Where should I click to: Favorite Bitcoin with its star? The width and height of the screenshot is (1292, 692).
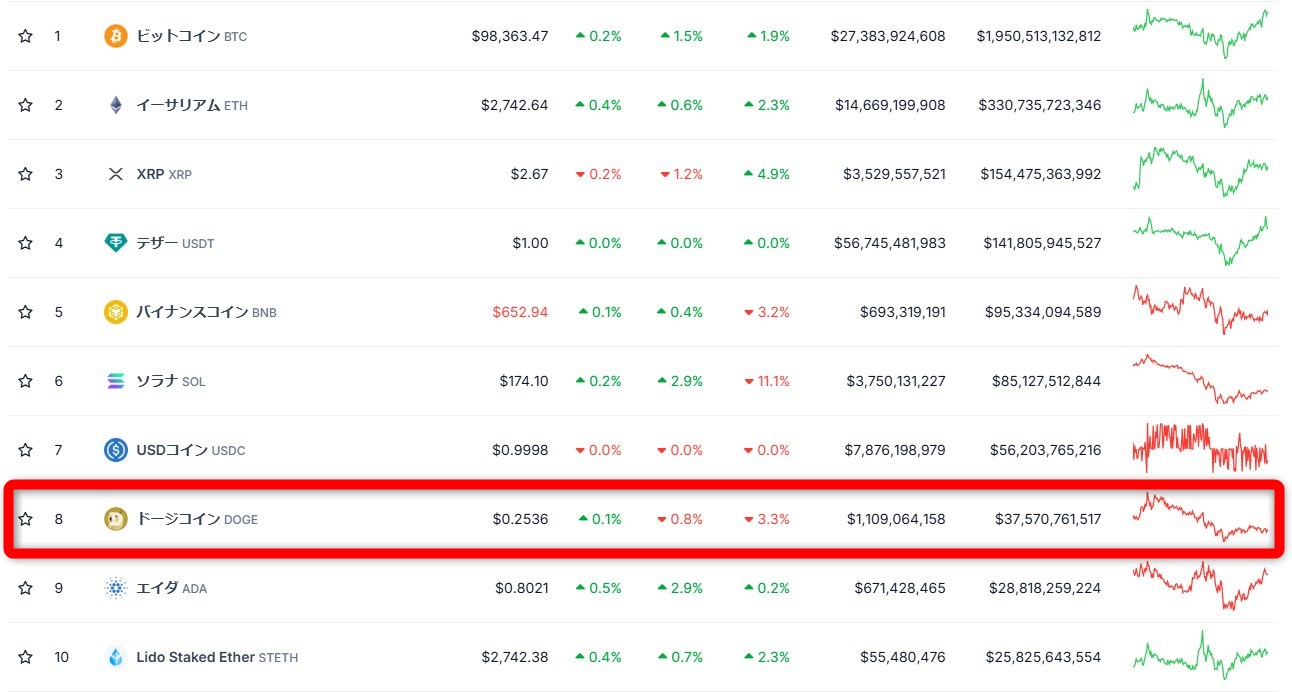click(x=25, y=36)
